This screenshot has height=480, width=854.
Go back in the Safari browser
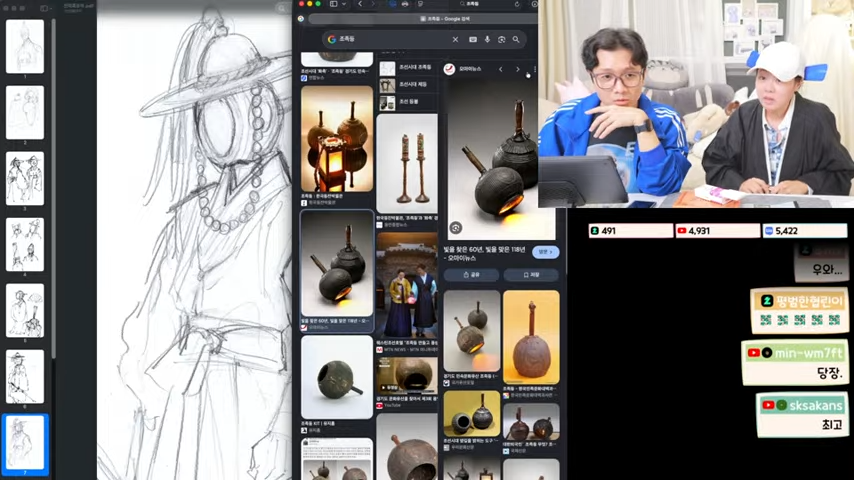(x=360, y=4)
